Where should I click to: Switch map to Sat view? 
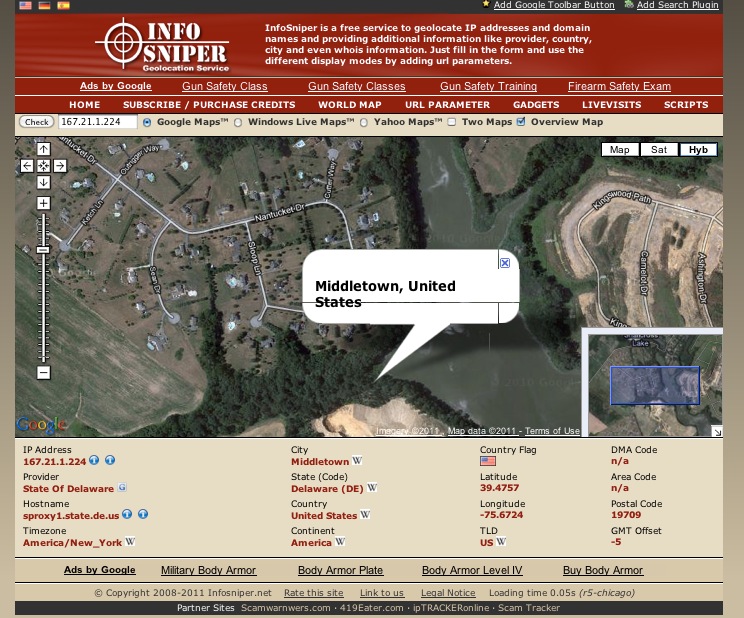659,150
